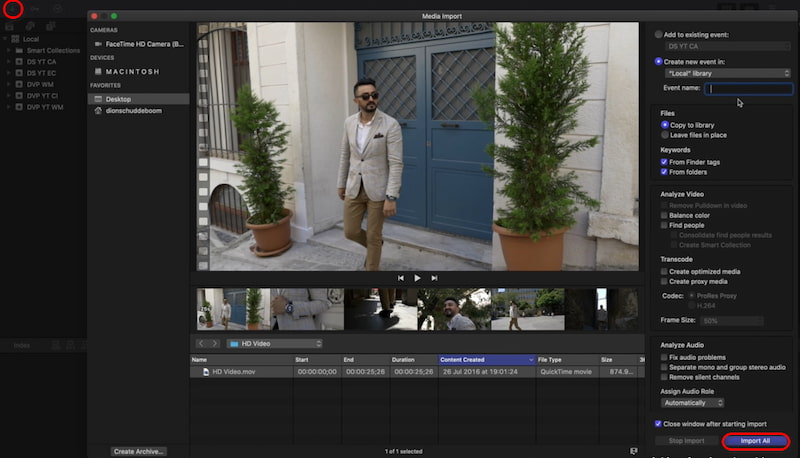Sort by Name column
Viewport: 800px width, 458px height.
click(241, 360)
